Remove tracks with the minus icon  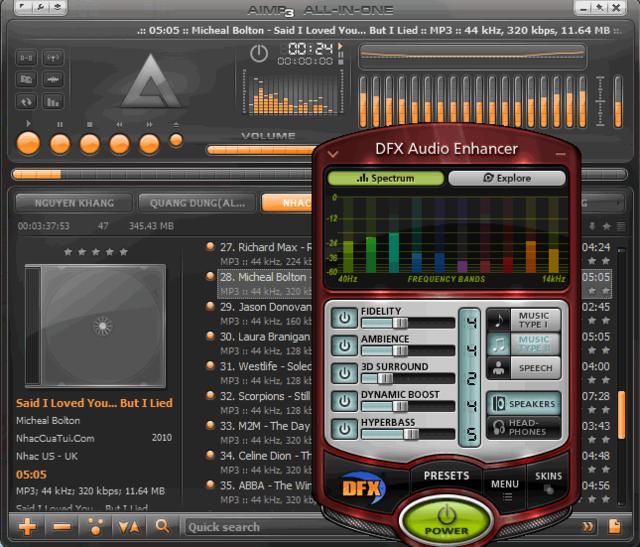pos(61,527)
